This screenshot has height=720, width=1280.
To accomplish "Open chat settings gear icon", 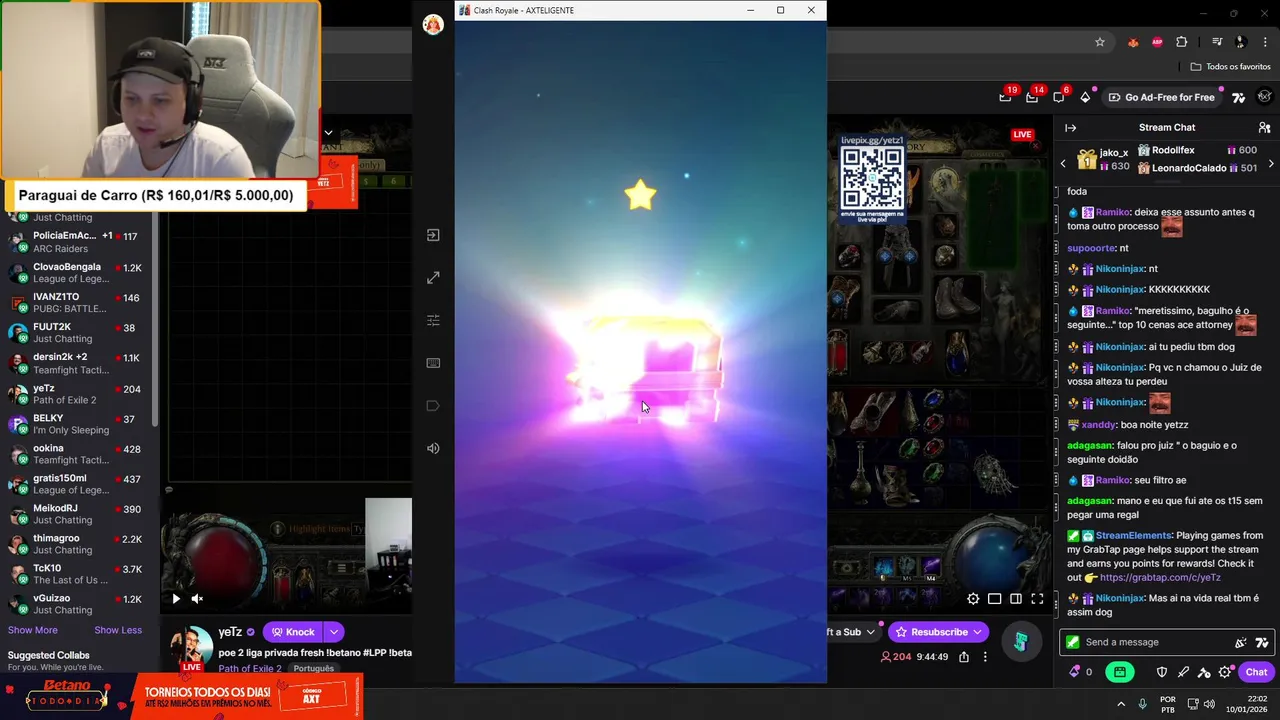I will (1225, 672).
